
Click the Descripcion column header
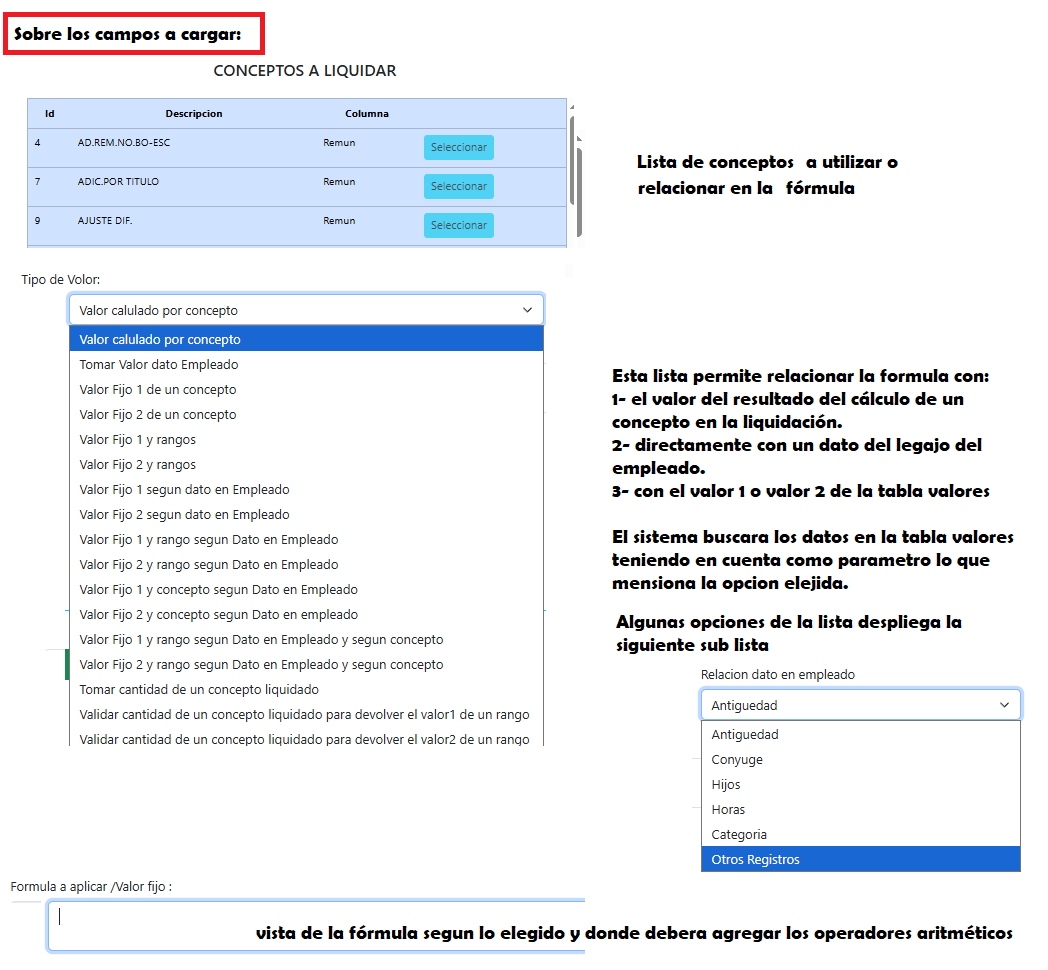(194, 114)
